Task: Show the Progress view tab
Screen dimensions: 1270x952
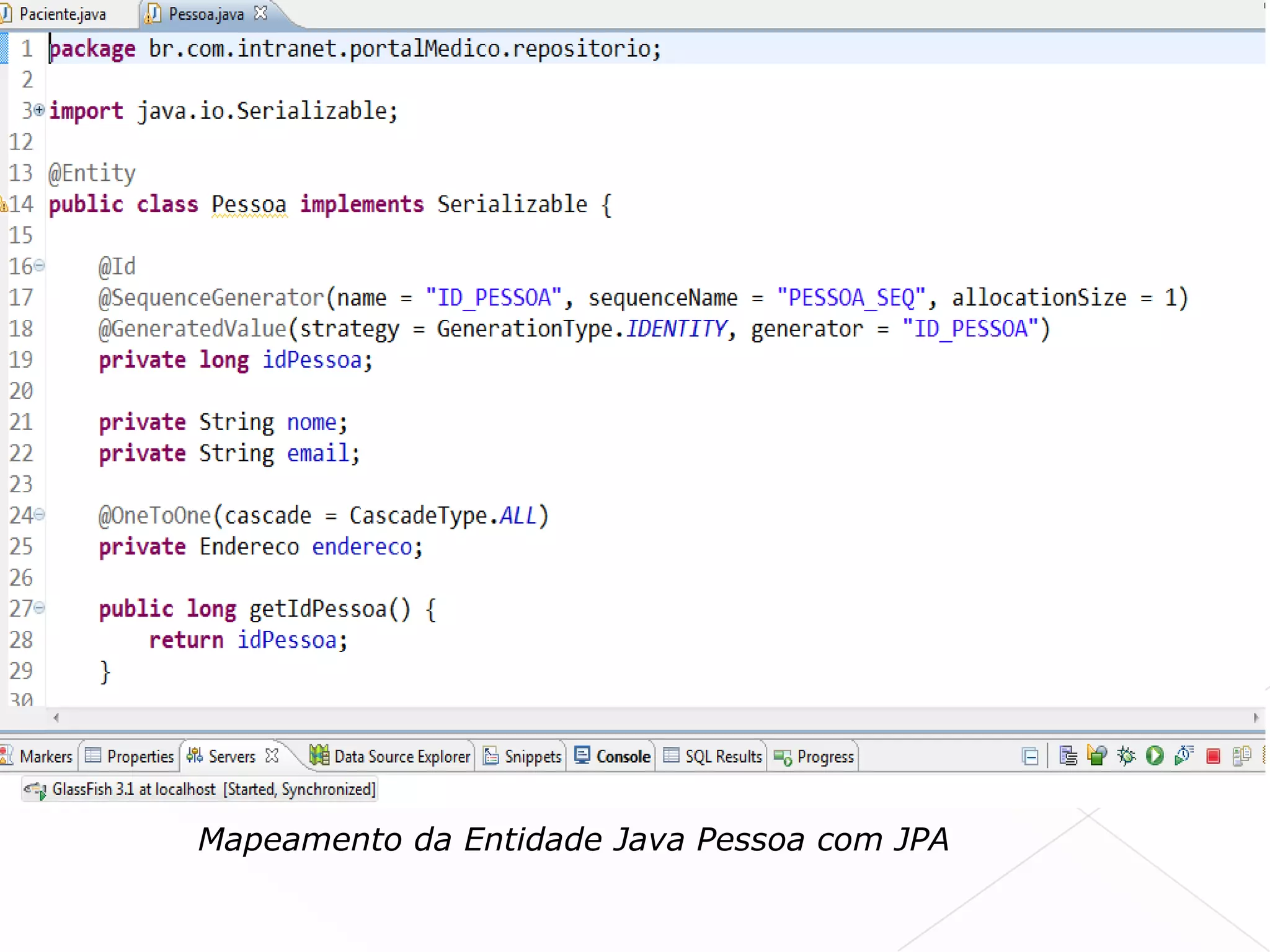Action: coord(814,757)
